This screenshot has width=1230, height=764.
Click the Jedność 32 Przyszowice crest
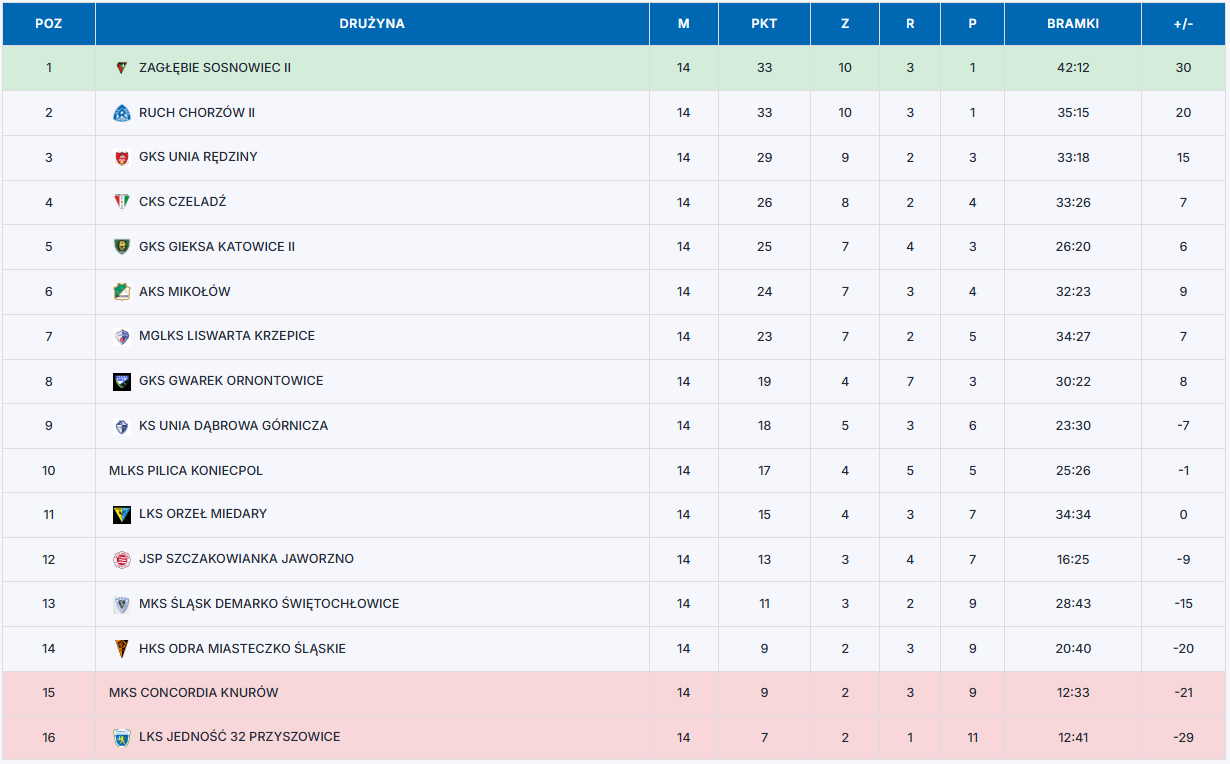click(x=122, y=738)
